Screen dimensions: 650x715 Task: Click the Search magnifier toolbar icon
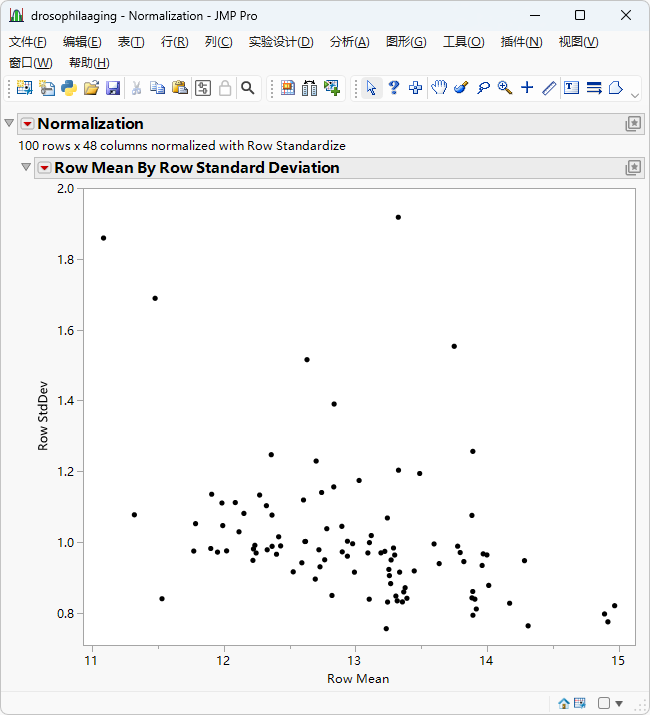pyautogui.click(x=248, y=88)
